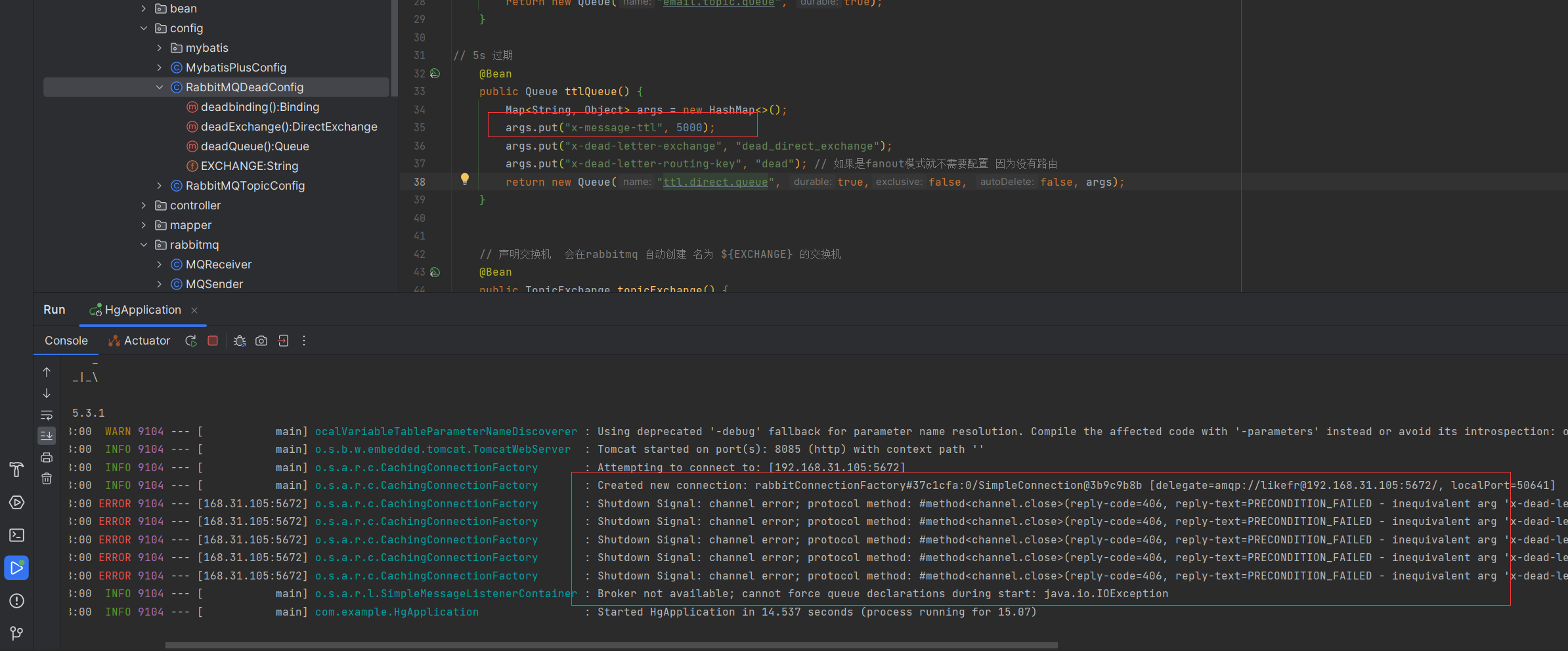The image size is (1568, 651).
Task: Click the Rerun HgApplication icon
Action: click(x=191, y=341)
